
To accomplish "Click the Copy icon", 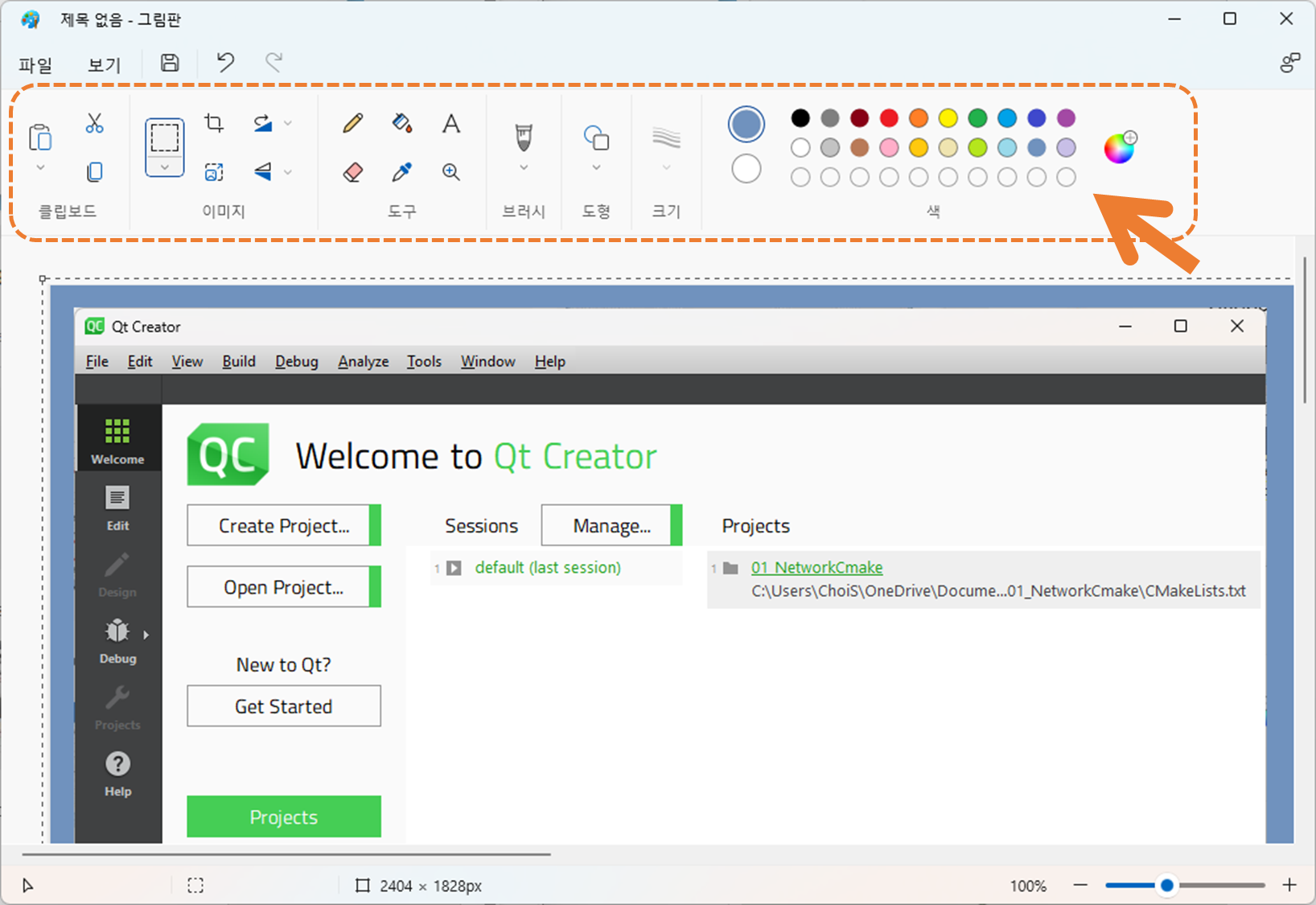I will click(94, 171).
